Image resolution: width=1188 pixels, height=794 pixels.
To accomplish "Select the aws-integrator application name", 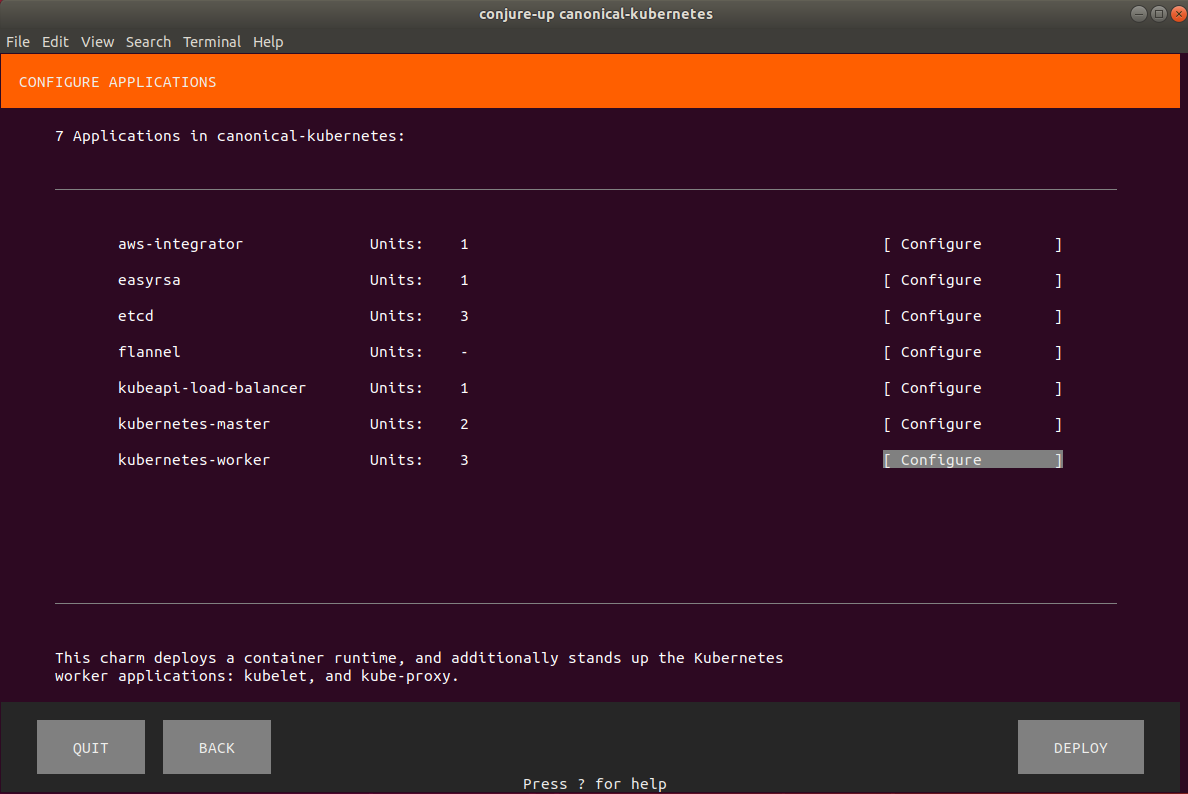I will click(180, 244).
